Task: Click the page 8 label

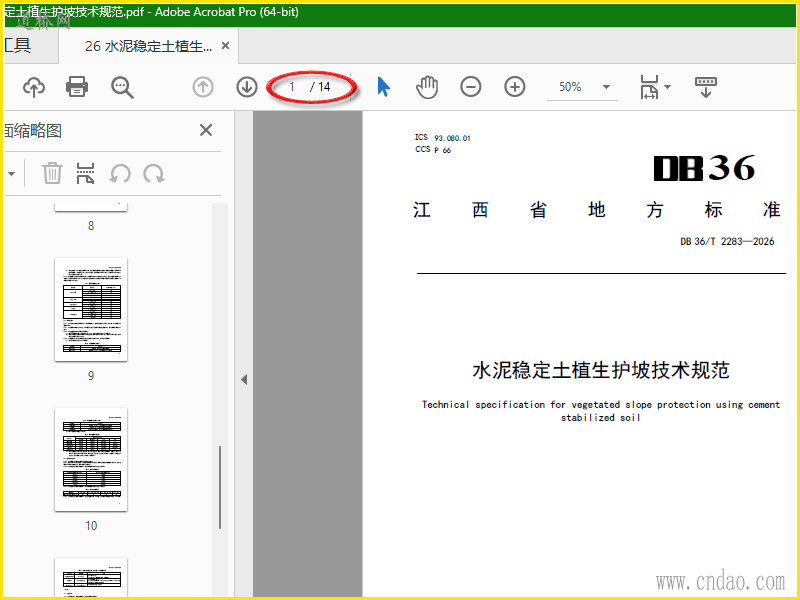Action: point(91,226)
